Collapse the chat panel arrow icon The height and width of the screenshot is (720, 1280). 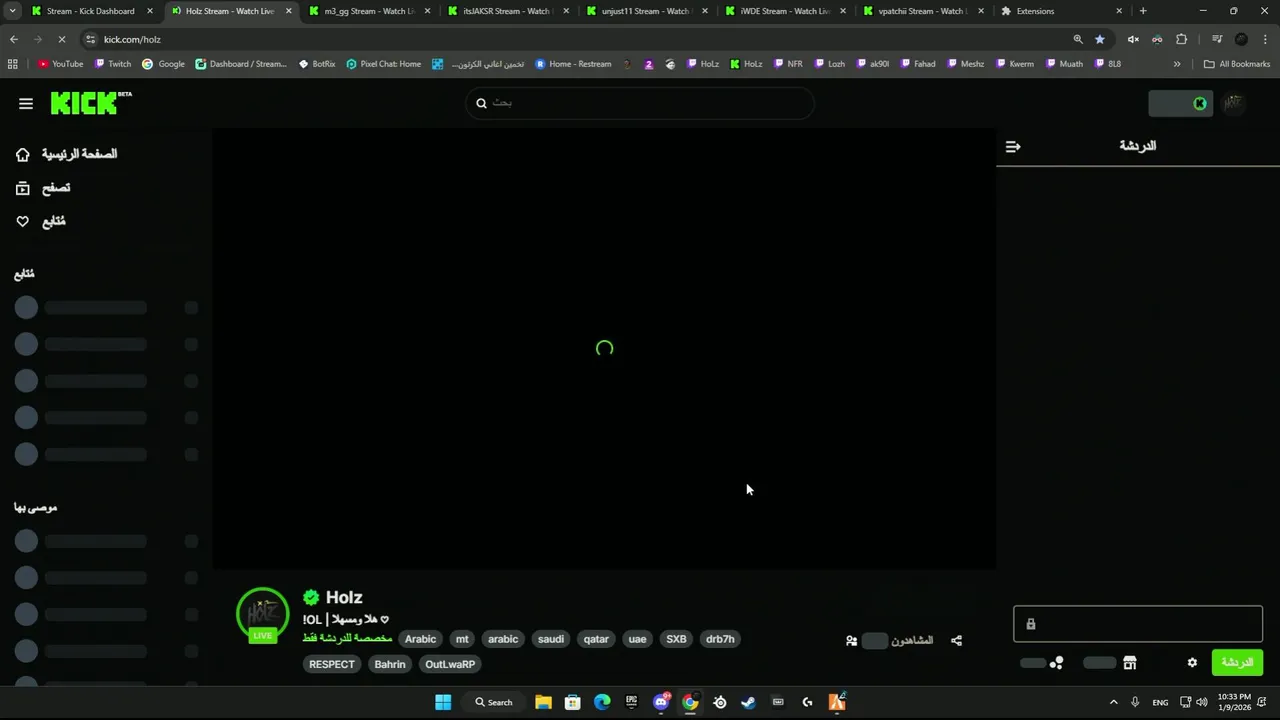(x=1013, y=146)
